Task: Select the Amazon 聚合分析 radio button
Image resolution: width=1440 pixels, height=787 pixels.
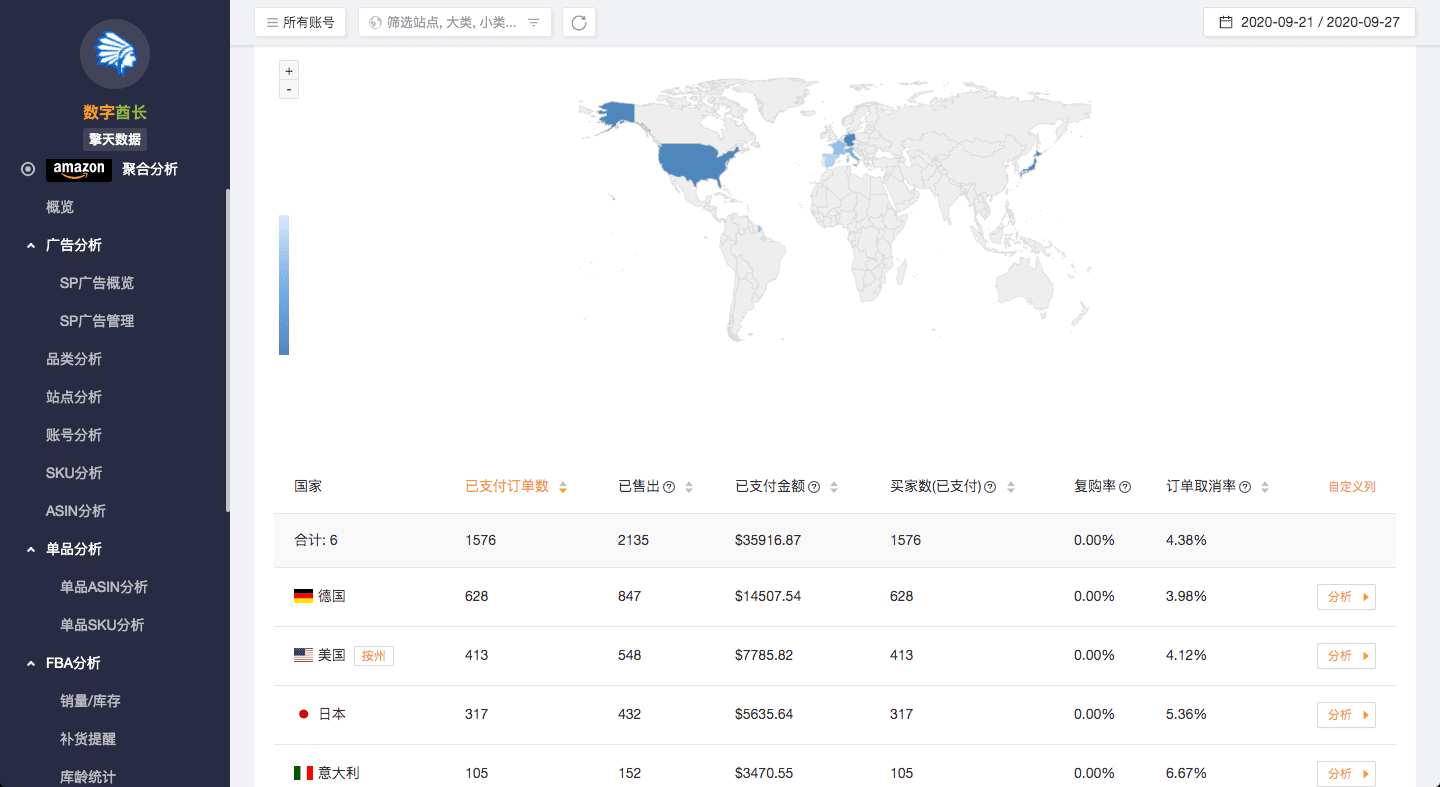Action: [28, 170]
